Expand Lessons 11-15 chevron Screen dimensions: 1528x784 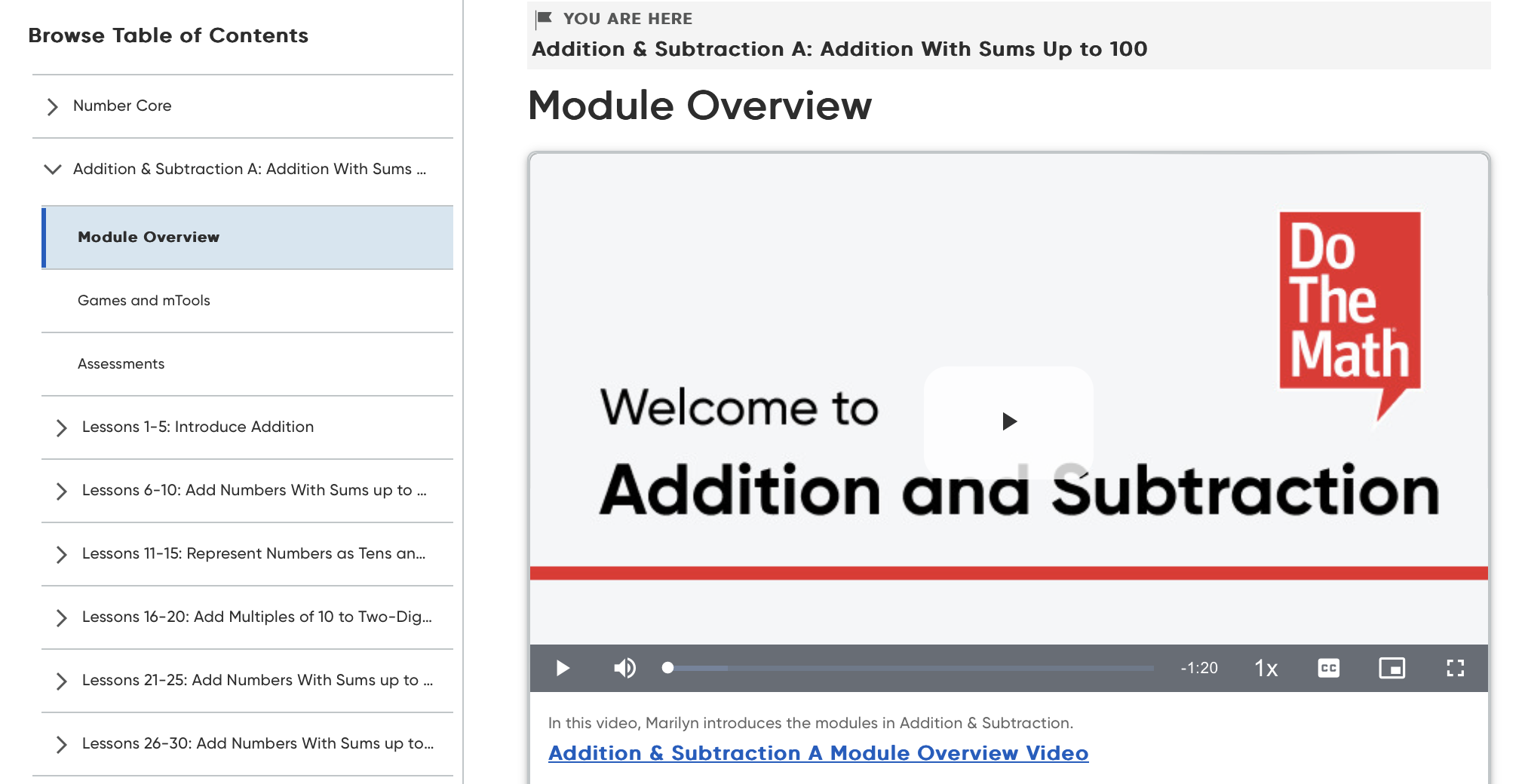point(61,554)
